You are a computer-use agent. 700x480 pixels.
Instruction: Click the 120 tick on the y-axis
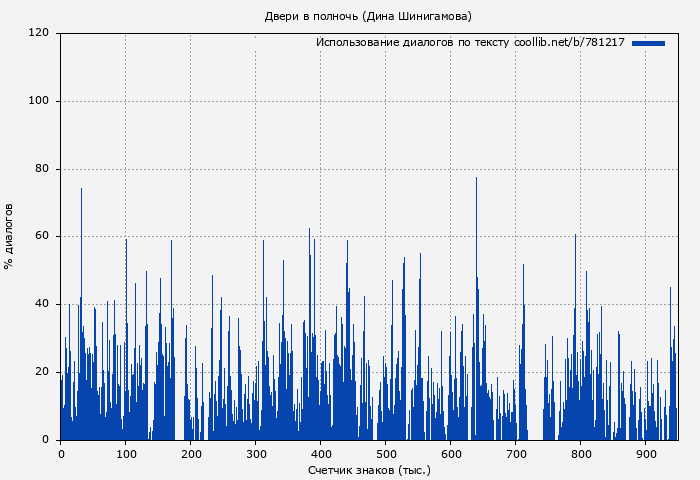click(39, 33)
